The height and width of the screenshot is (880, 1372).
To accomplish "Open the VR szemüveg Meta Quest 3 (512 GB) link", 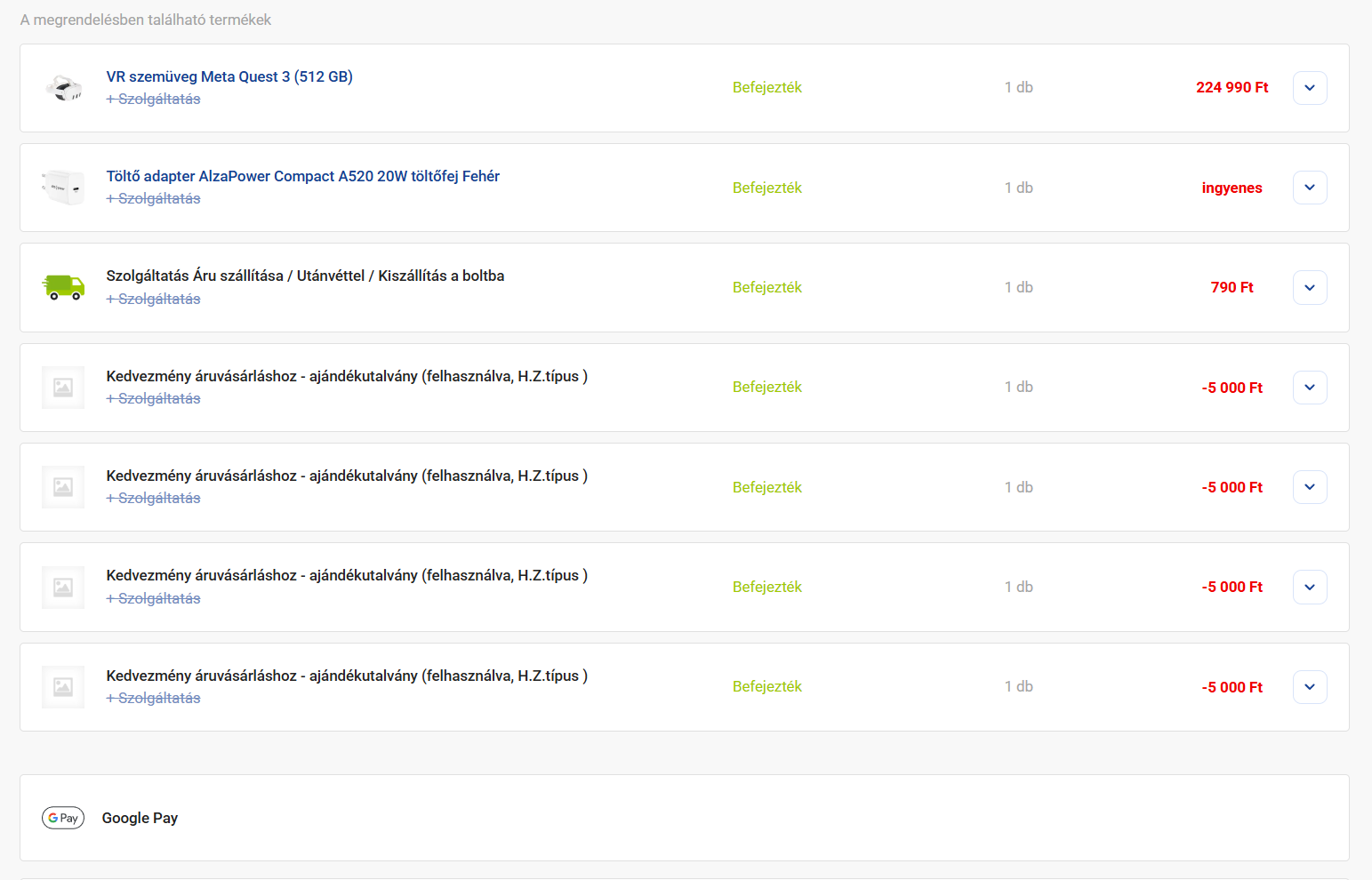I will pos(229,76).
